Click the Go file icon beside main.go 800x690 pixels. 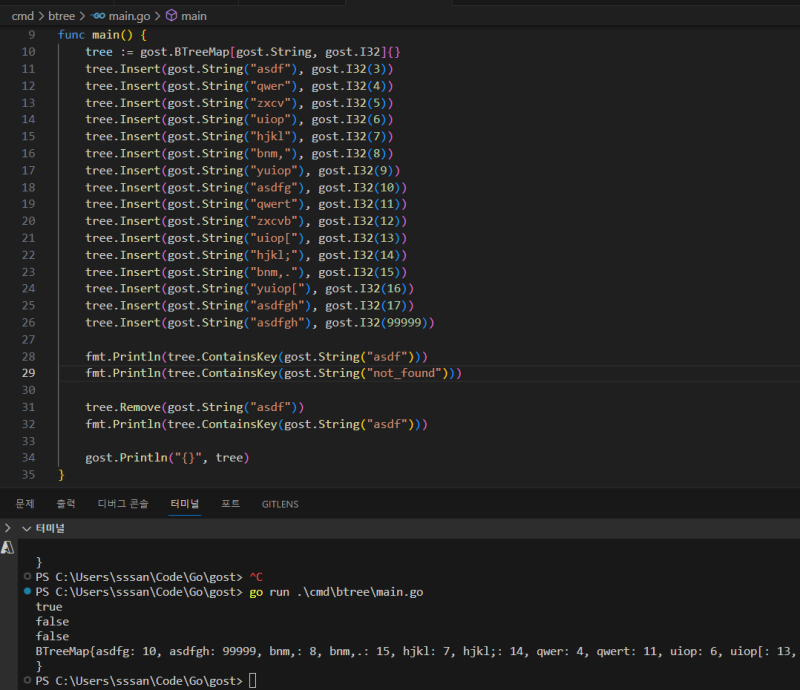[98, 16]
